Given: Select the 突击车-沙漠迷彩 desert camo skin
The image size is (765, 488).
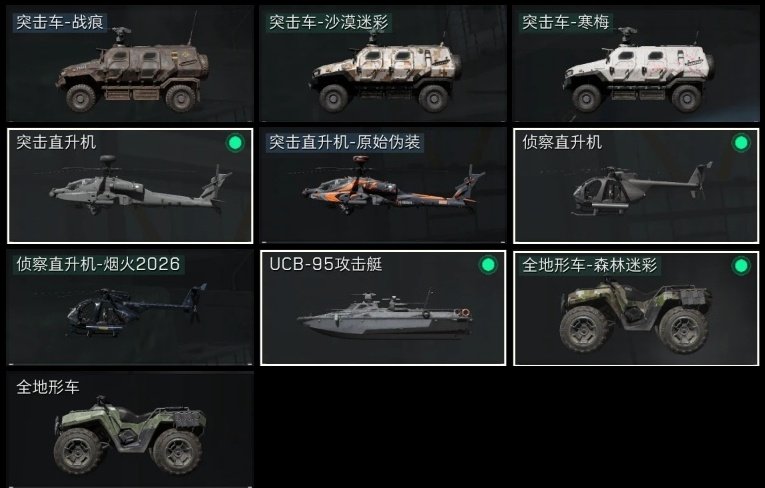Looking at the screenshot, I should (x=383, y=63).
